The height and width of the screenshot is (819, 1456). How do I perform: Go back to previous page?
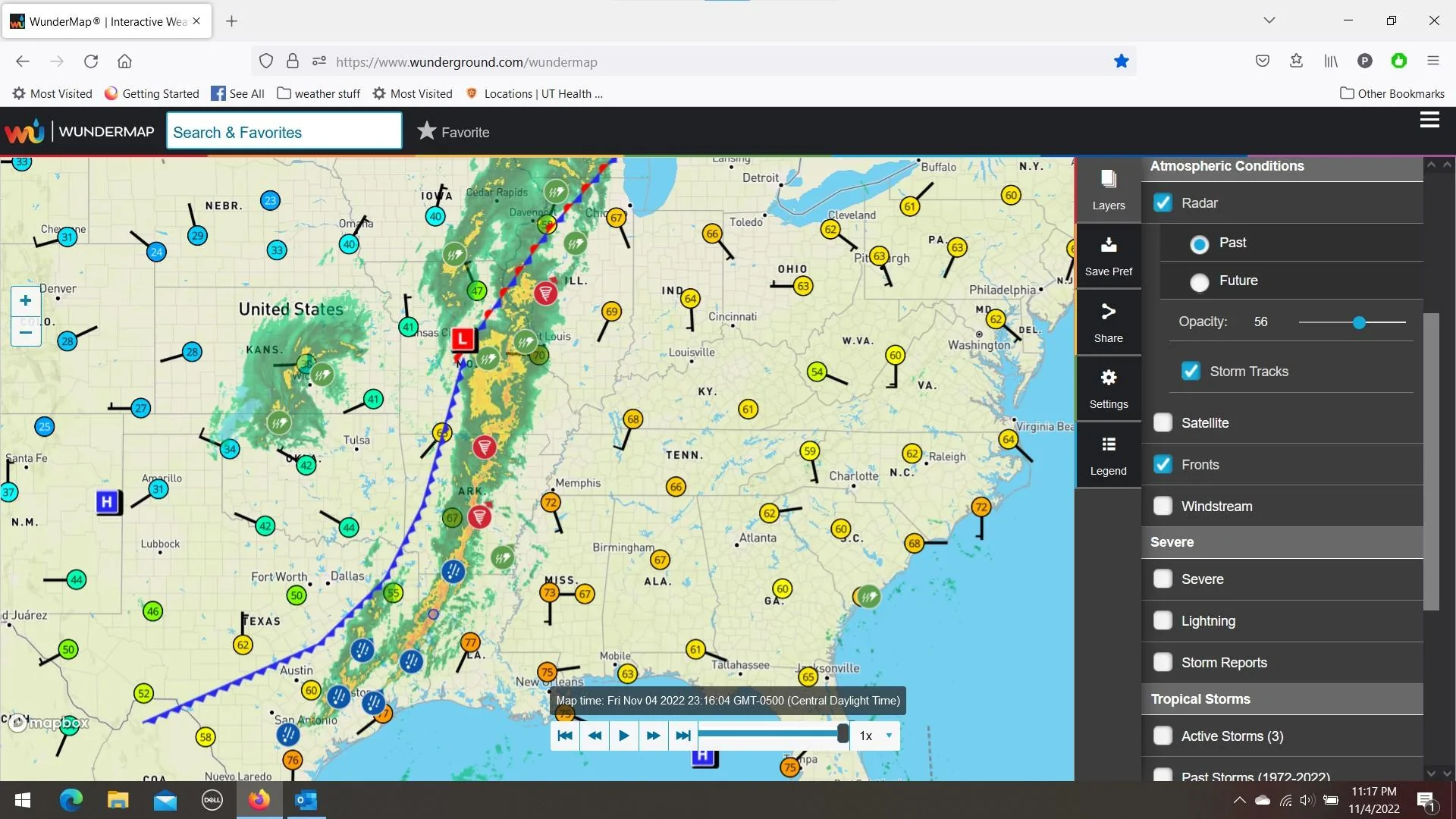point(23,61)
